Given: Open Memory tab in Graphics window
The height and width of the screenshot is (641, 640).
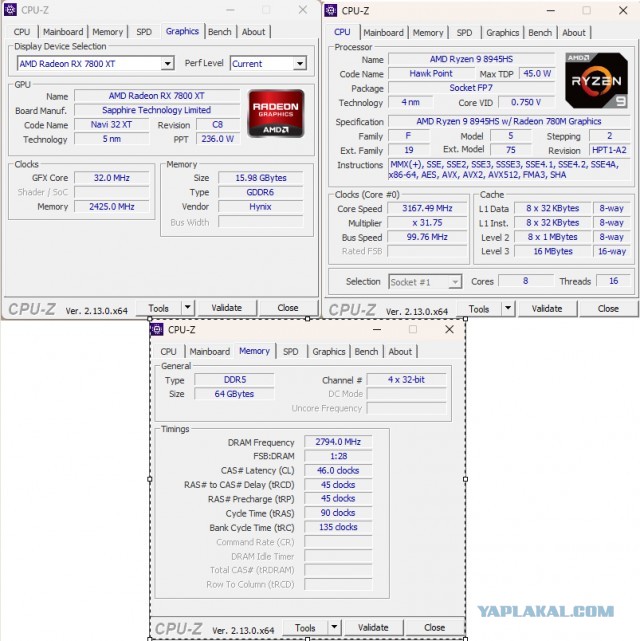Looking at the screenshot, I should (107, 32).
